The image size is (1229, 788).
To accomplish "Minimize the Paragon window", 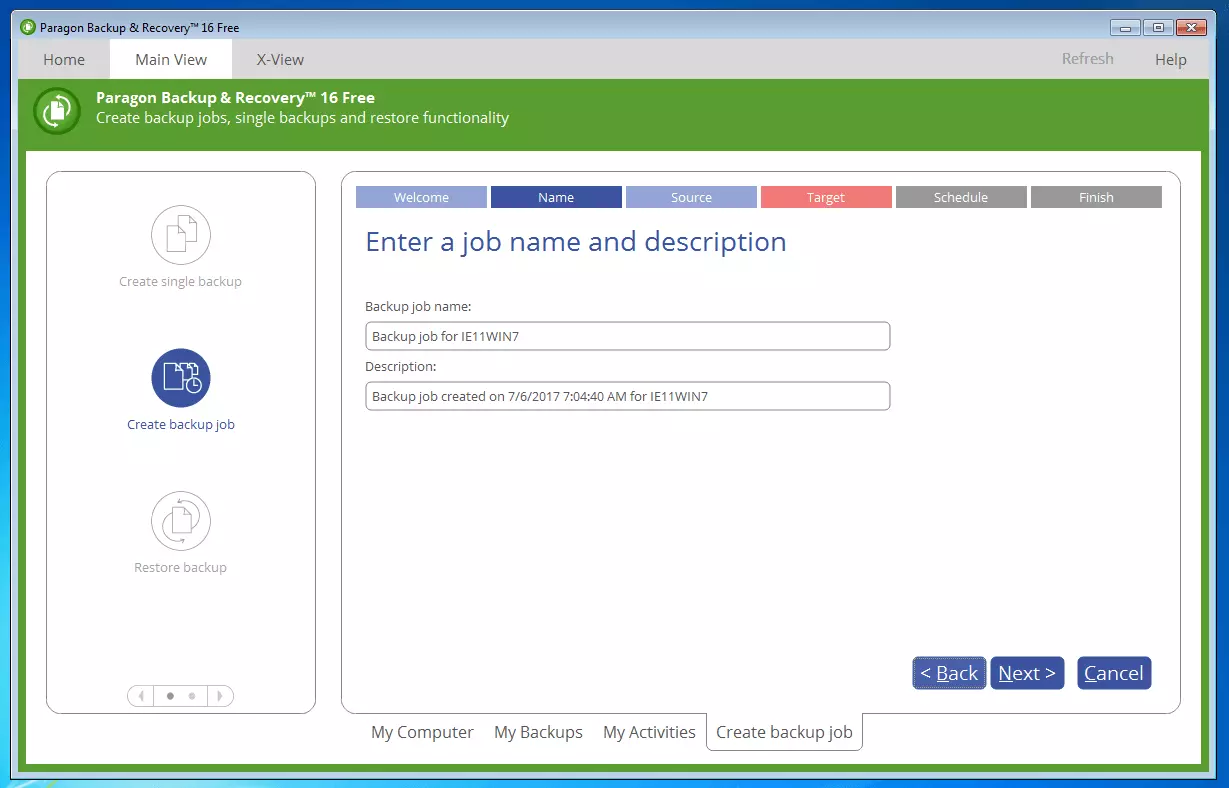I will [x=1125, y=27].
